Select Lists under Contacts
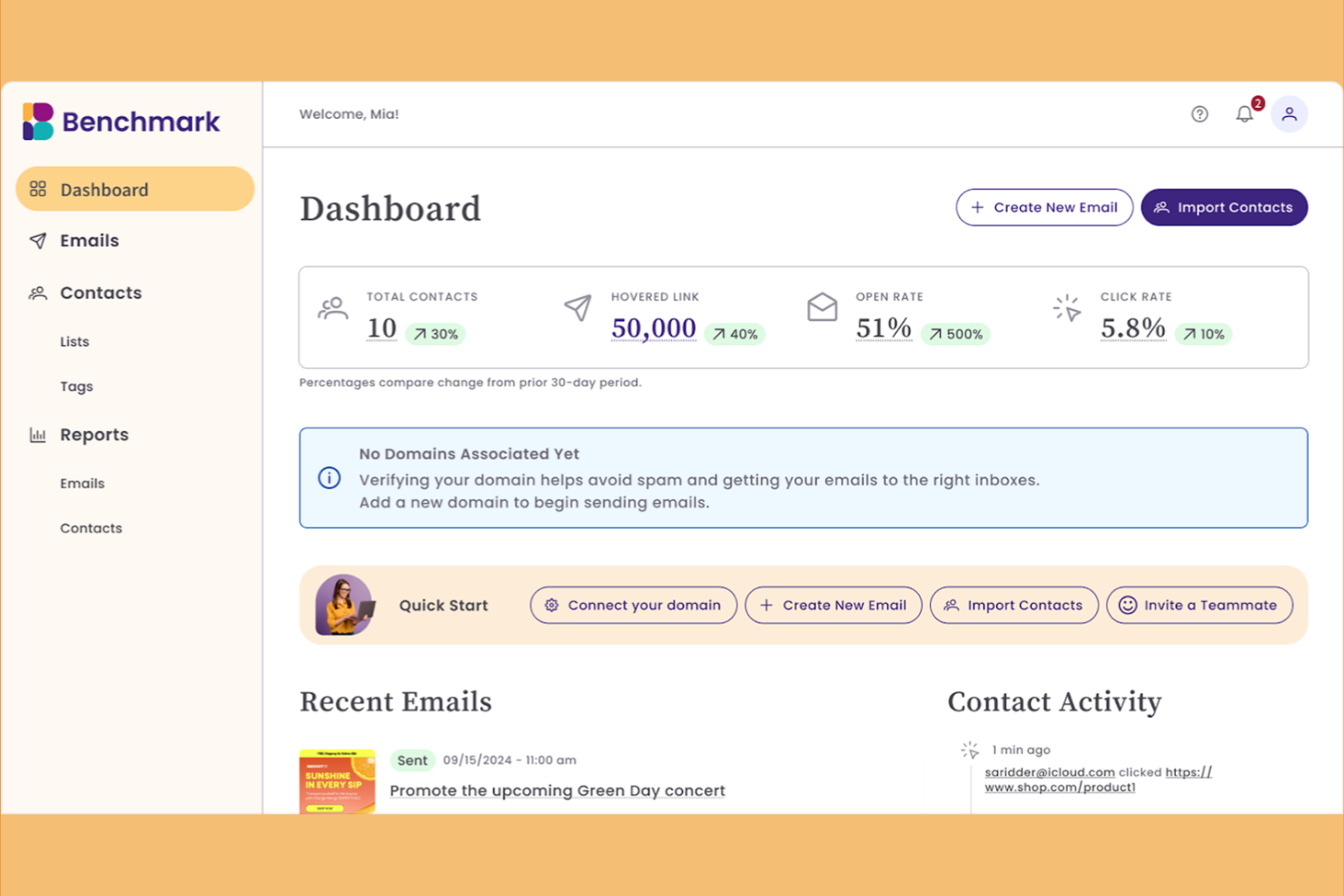This screenshot has height=896, width=1344. pyautogui.click(x=74, y=341)
